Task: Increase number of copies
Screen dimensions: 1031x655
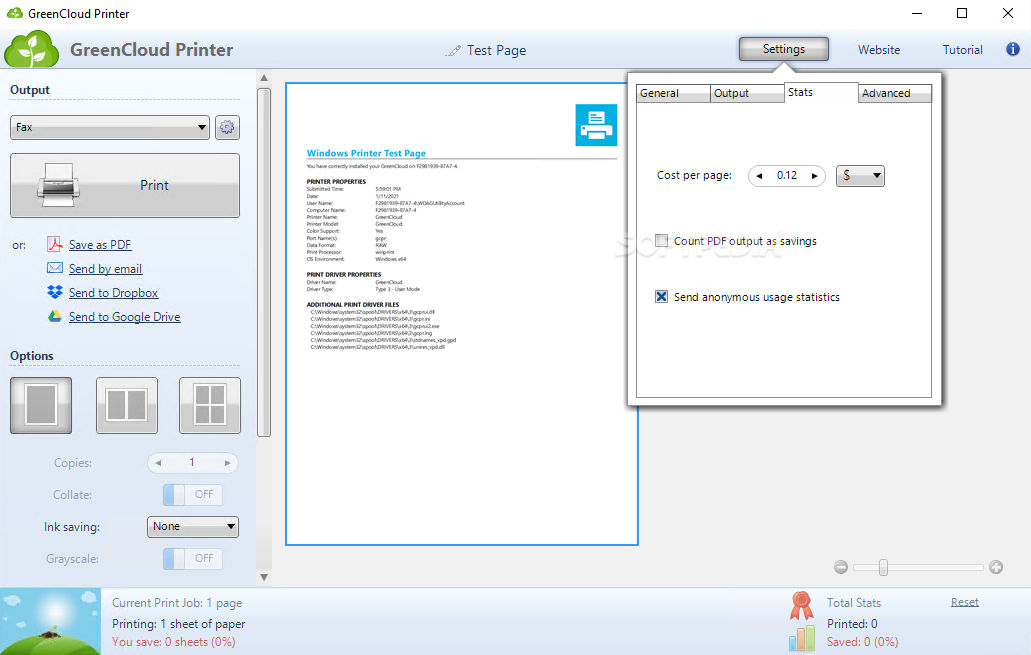Action: (x=228, y=463)
